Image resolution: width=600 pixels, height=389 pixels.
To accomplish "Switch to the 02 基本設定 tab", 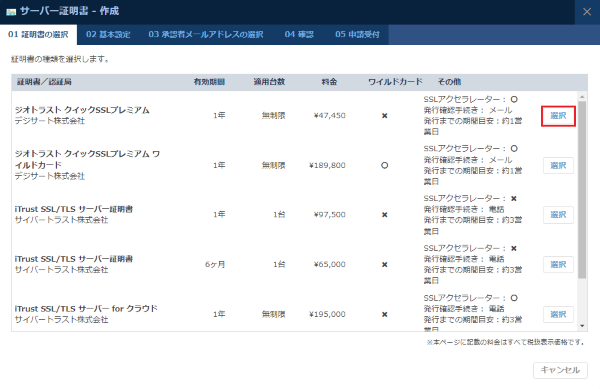I will 108,34.
